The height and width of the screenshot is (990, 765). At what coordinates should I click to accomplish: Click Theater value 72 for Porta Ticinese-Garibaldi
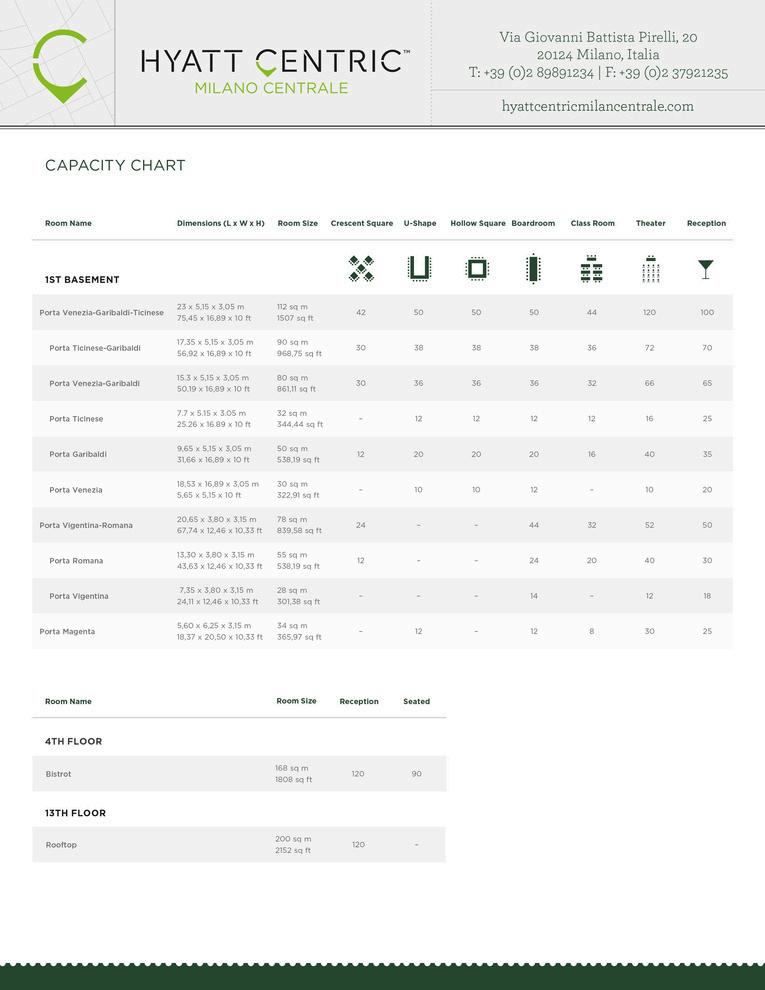(x=649, y=348)
